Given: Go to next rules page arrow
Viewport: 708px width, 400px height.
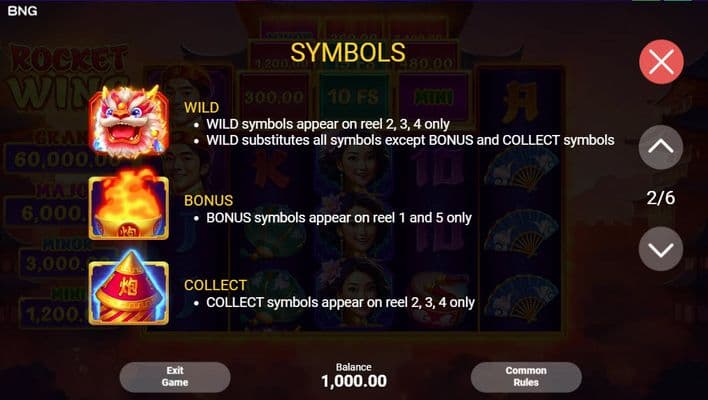Looking at the screenshot, I should click(x=661, y=249).
